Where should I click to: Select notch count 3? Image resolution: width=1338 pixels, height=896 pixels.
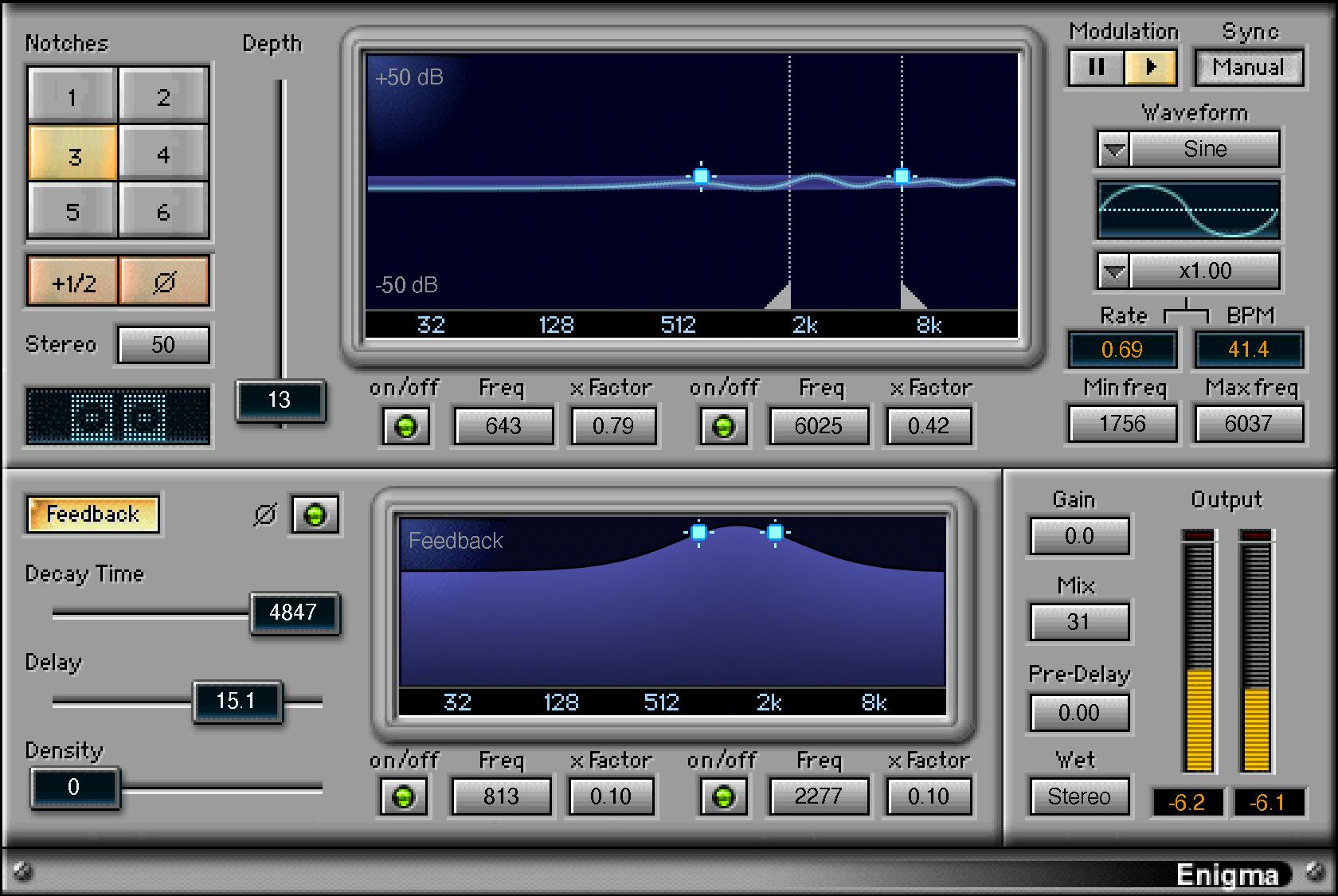point(73,155)
